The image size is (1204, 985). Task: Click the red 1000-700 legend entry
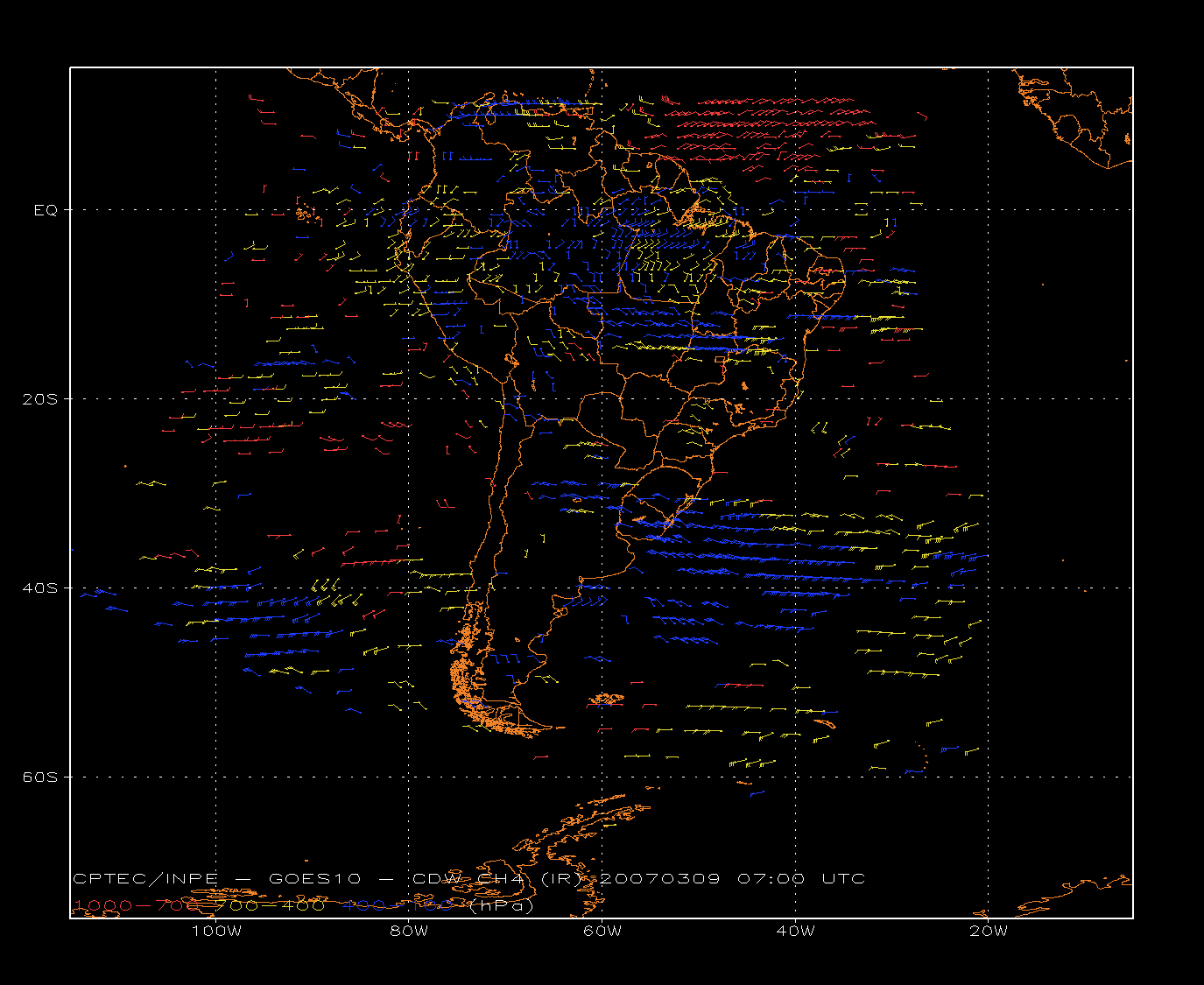(x=135, y=905)
